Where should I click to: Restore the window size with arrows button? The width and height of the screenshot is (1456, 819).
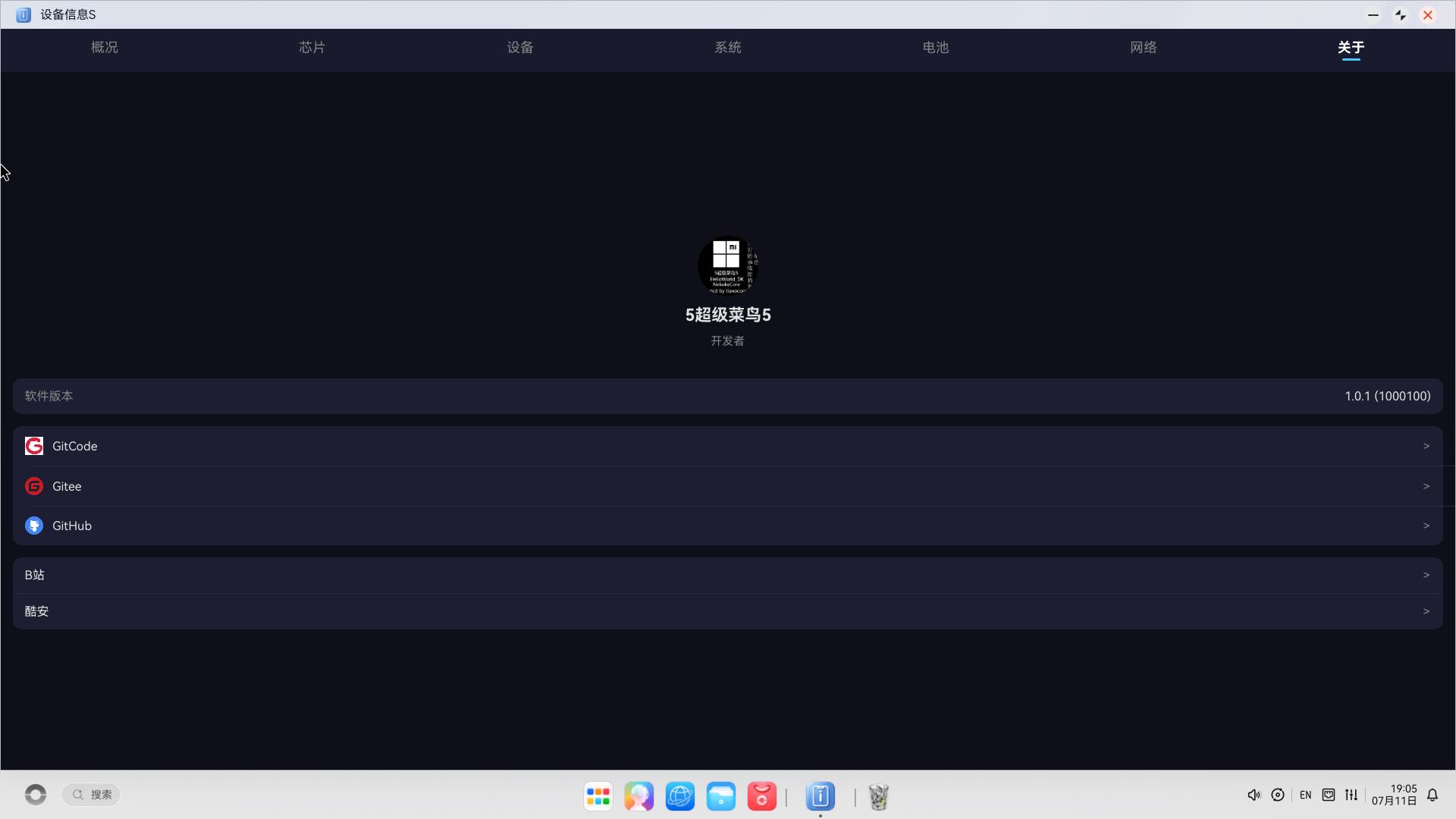(1401, 15)
